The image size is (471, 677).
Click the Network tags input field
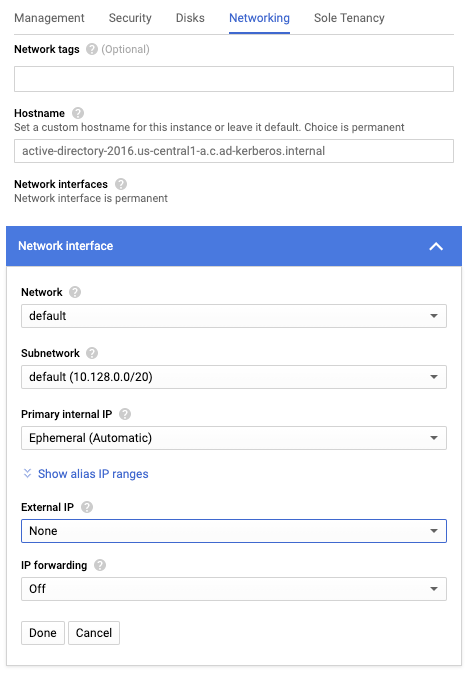pos(234,79)
